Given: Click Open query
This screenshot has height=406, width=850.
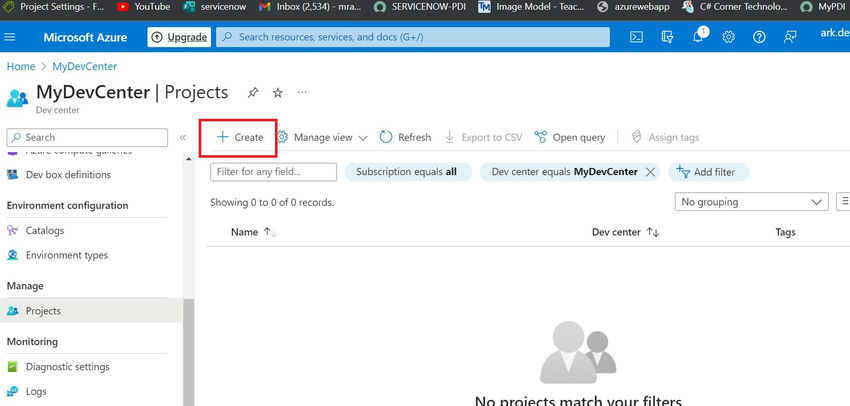Looking at the screenshot, I should pyautogui.click(x=570, y=138).
